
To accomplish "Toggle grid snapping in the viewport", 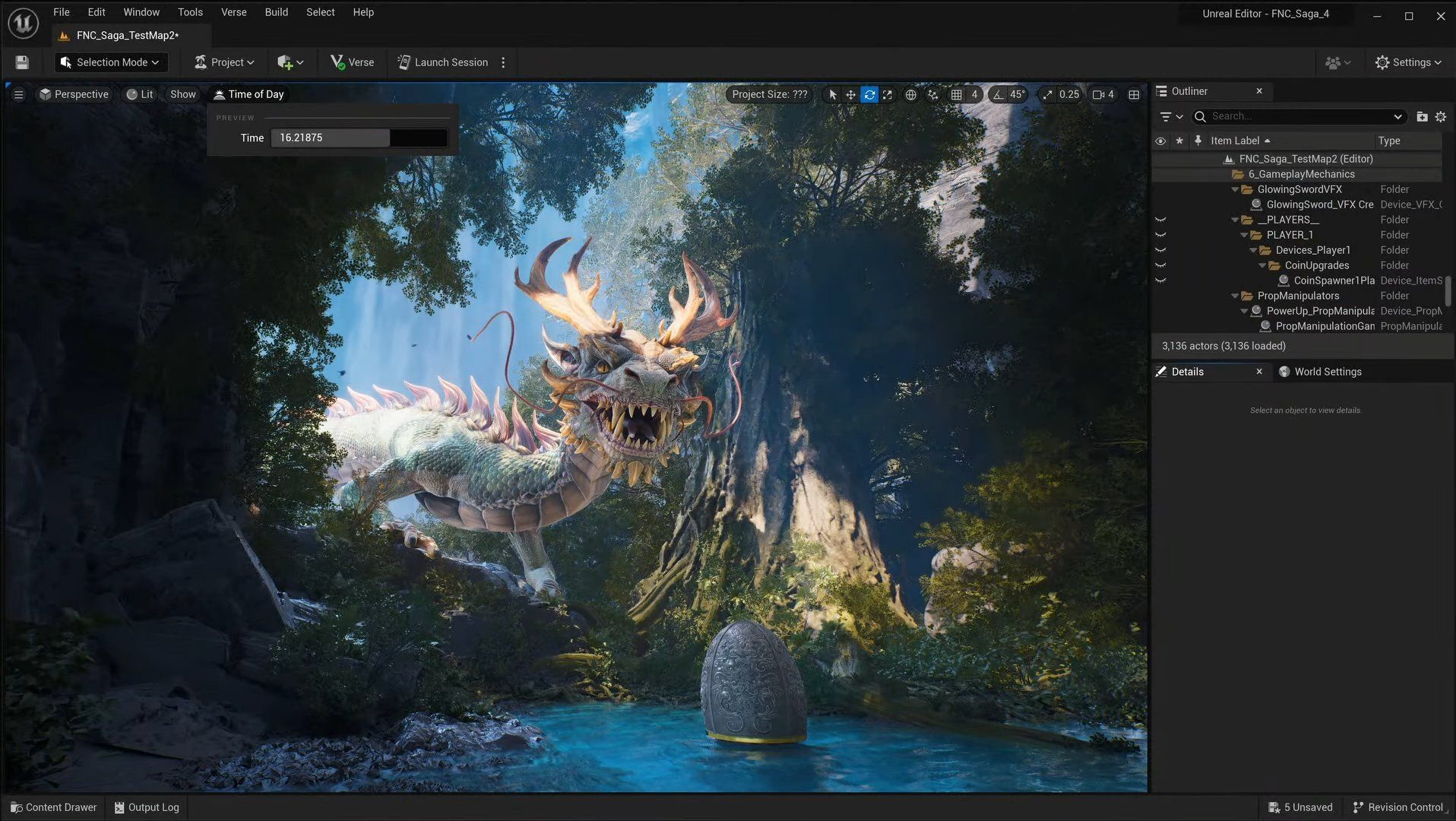I will [x=957, y=94].
